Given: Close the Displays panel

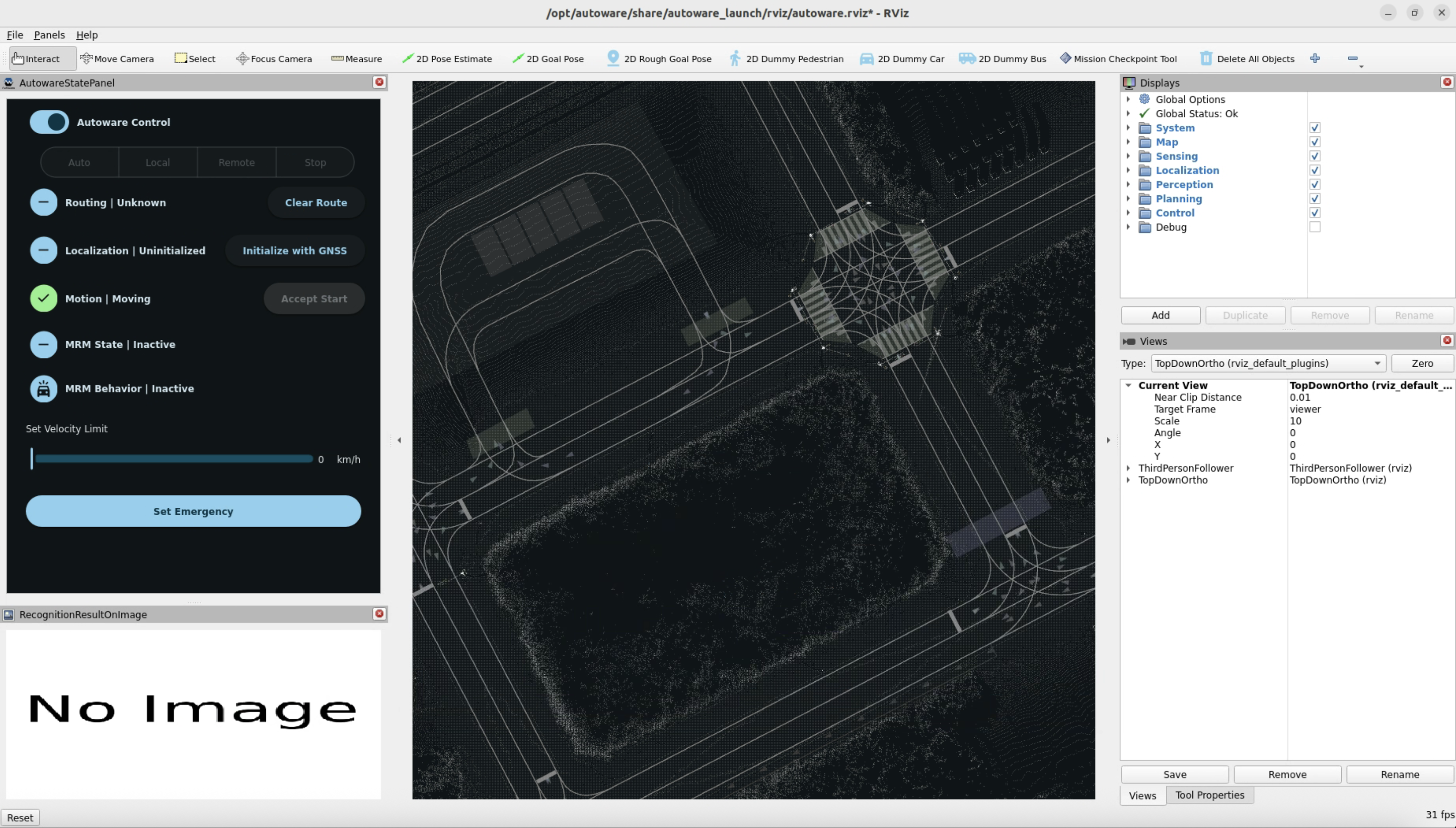Looking at the screenshot, I should [1447, 82].
